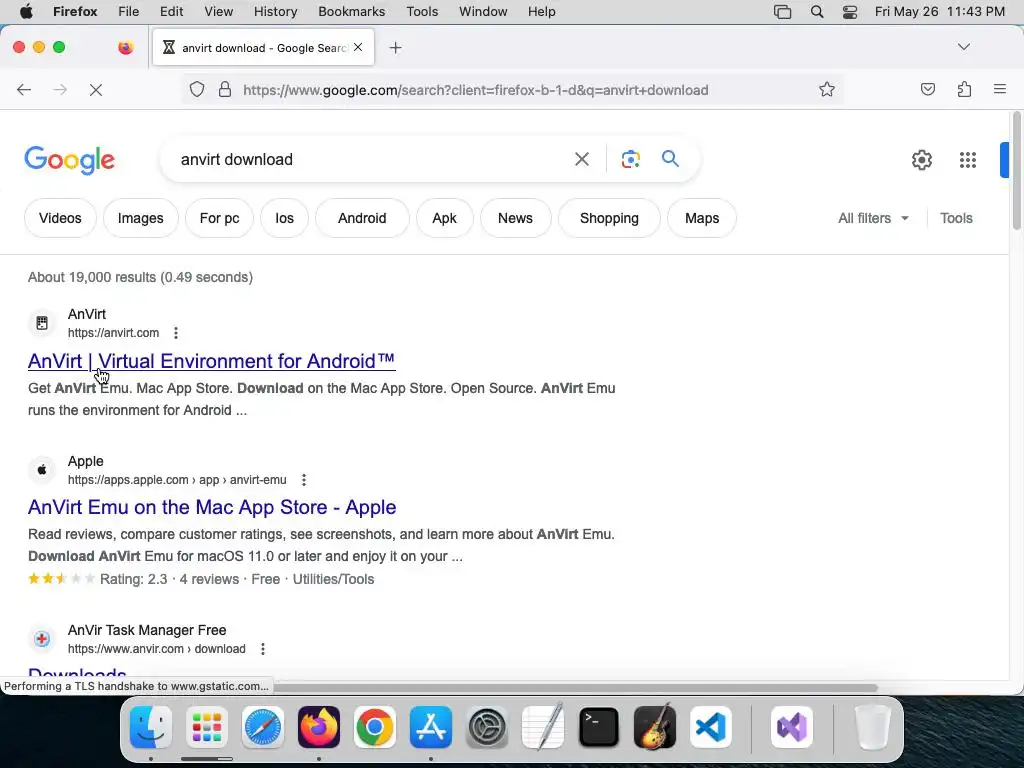Open Launchpad from the Dock
This screenshot has width=1024, height=768.
[x=207, y=727]
